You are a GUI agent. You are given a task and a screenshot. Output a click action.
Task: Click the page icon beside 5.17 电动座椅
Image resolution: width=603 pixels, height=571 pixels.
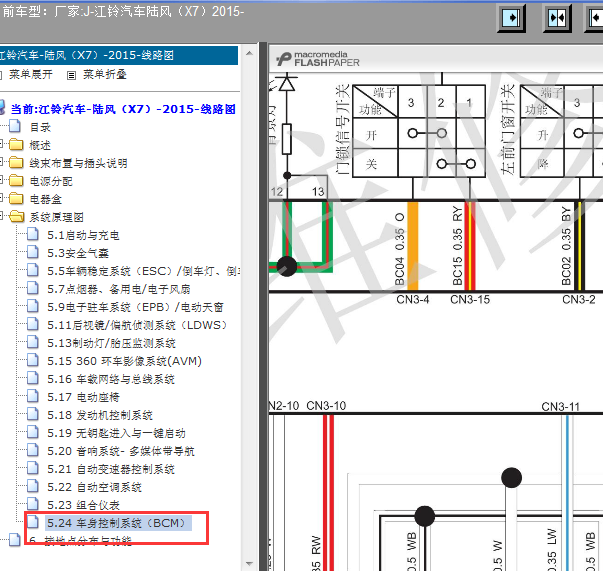click(x=33, y=396)
